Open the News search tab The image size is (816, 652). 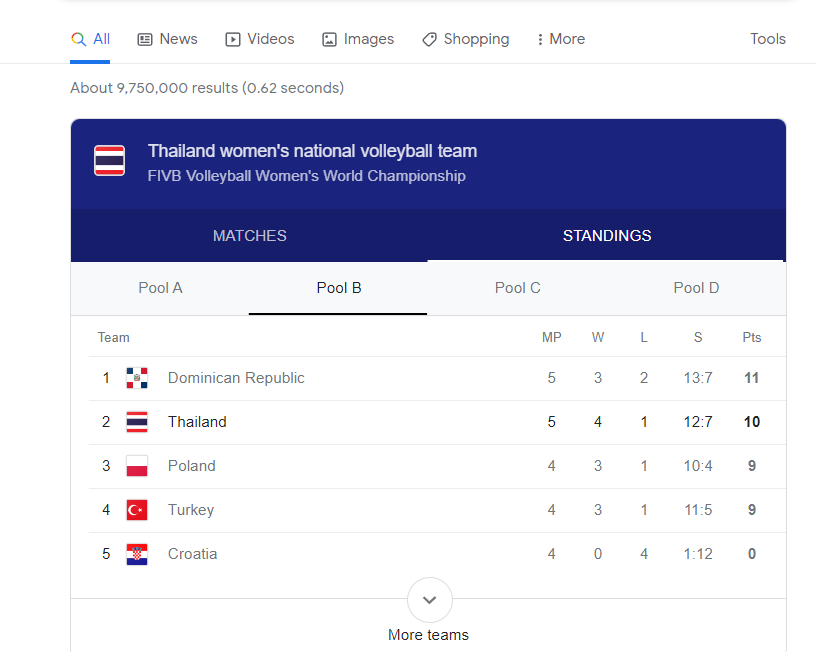click(167, 39)
